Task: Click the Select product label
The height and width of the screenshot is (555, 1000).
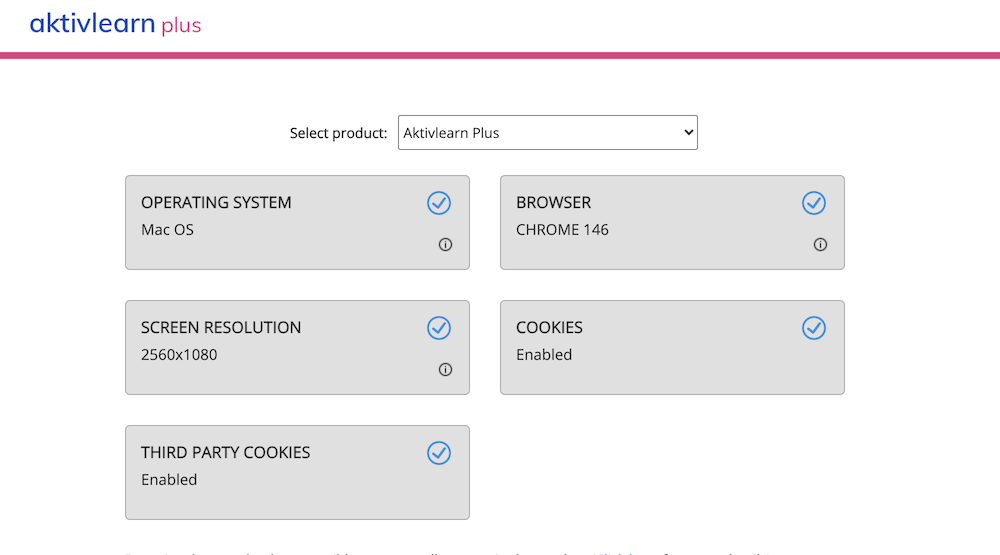Action: [x=338, y=133]
